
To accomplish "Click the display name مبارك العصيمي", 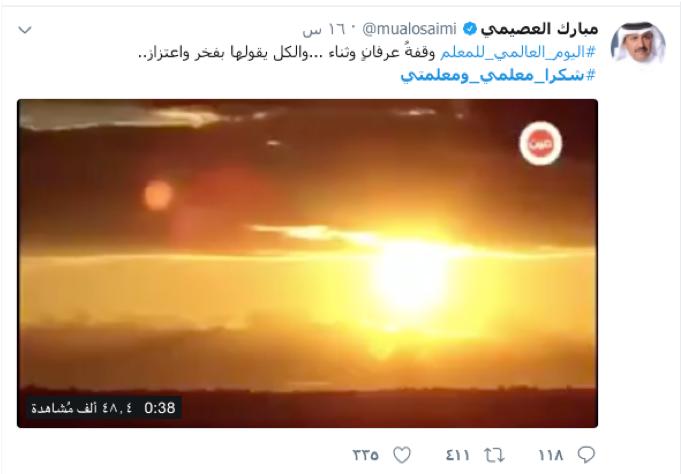I will point(539,29).
